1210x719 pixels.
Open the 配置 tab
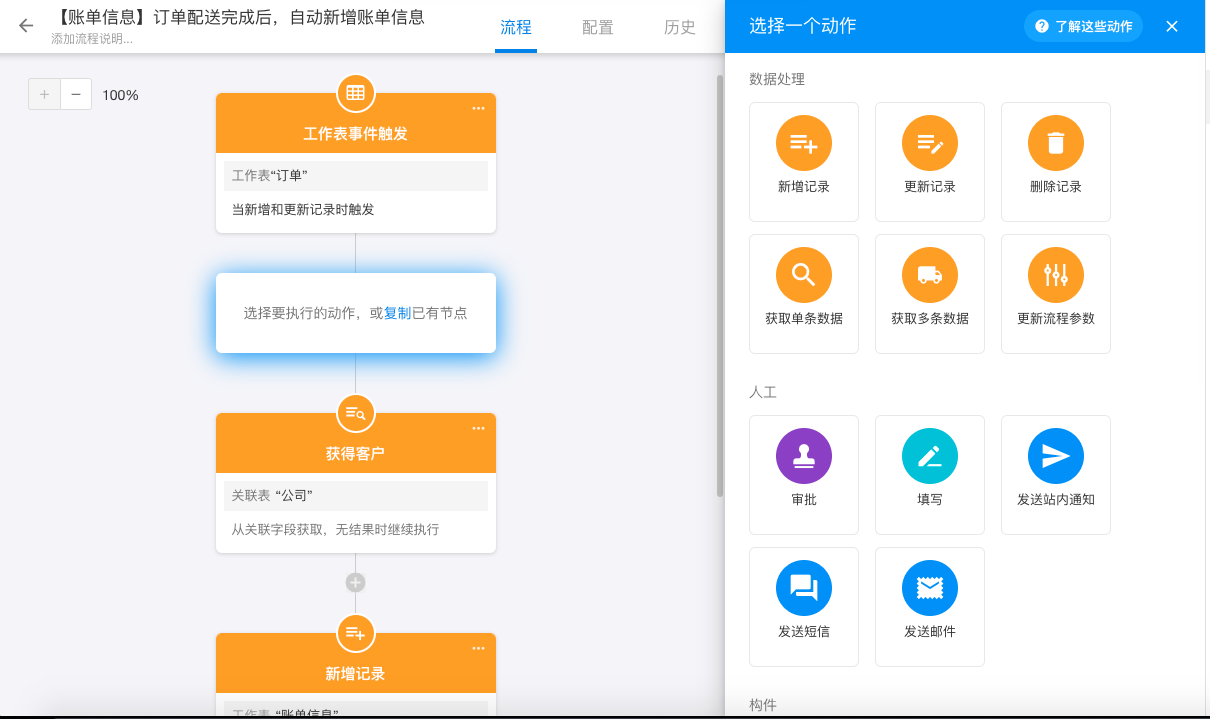point(598,27)
